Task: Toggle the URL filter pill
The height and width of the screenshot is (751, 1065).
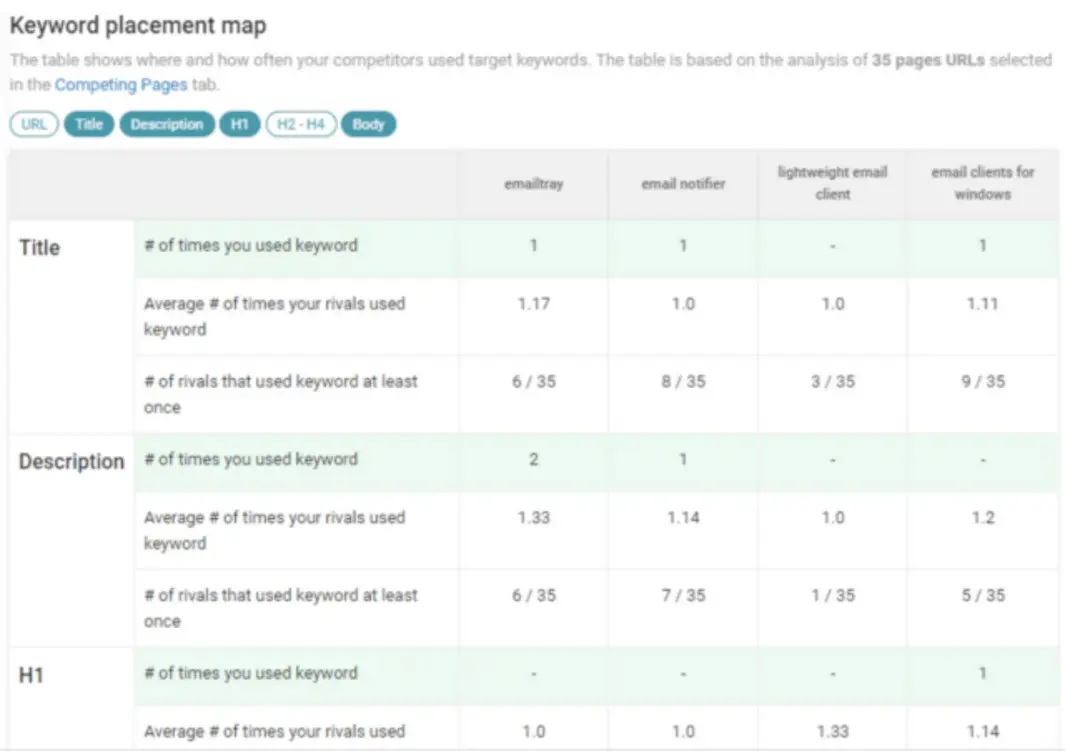Action: pyautogui.click(x=33, y=124)
